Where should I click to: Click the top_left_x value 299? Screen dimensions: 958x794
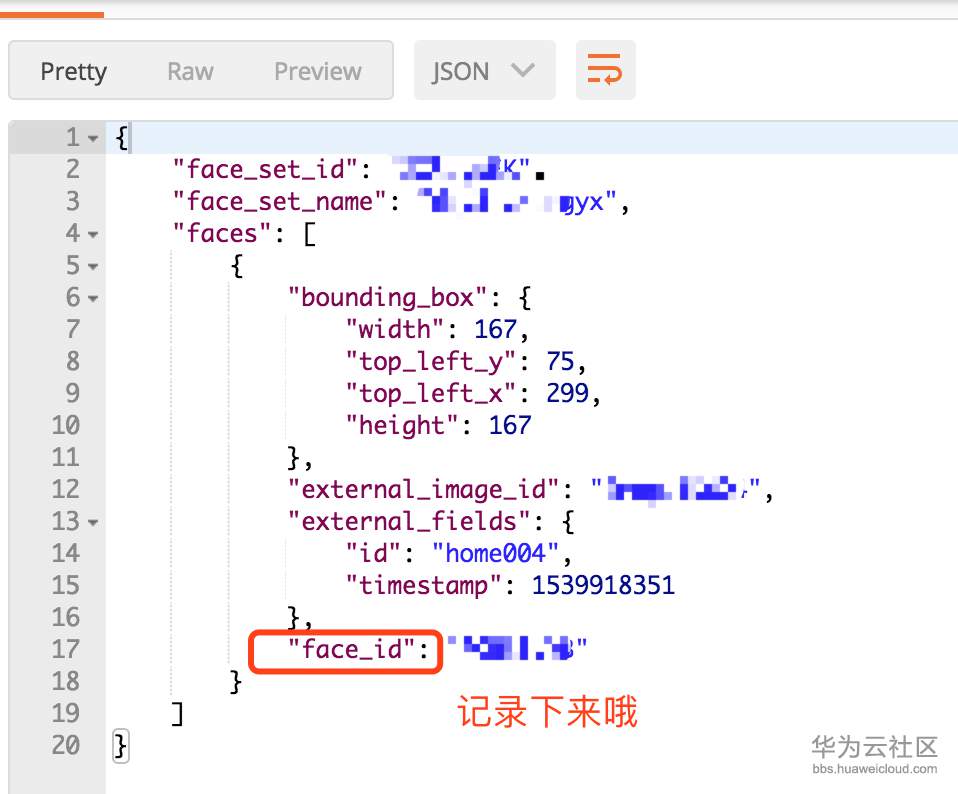(x=568, y=393)
